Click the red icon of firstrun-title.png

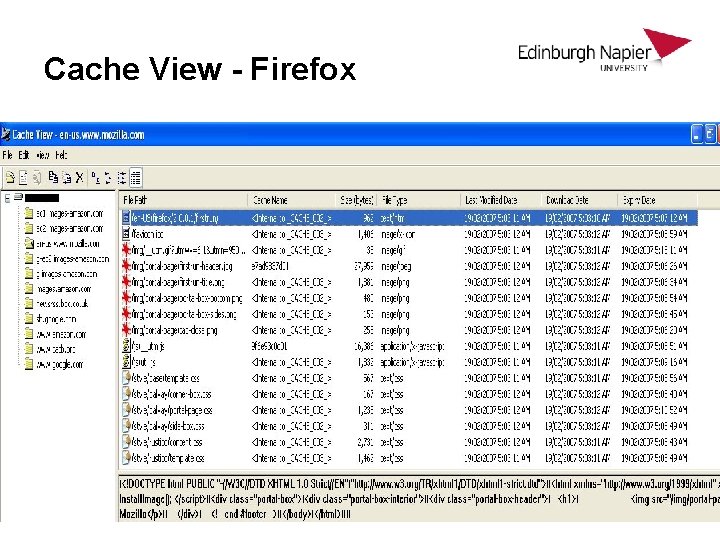126,282
